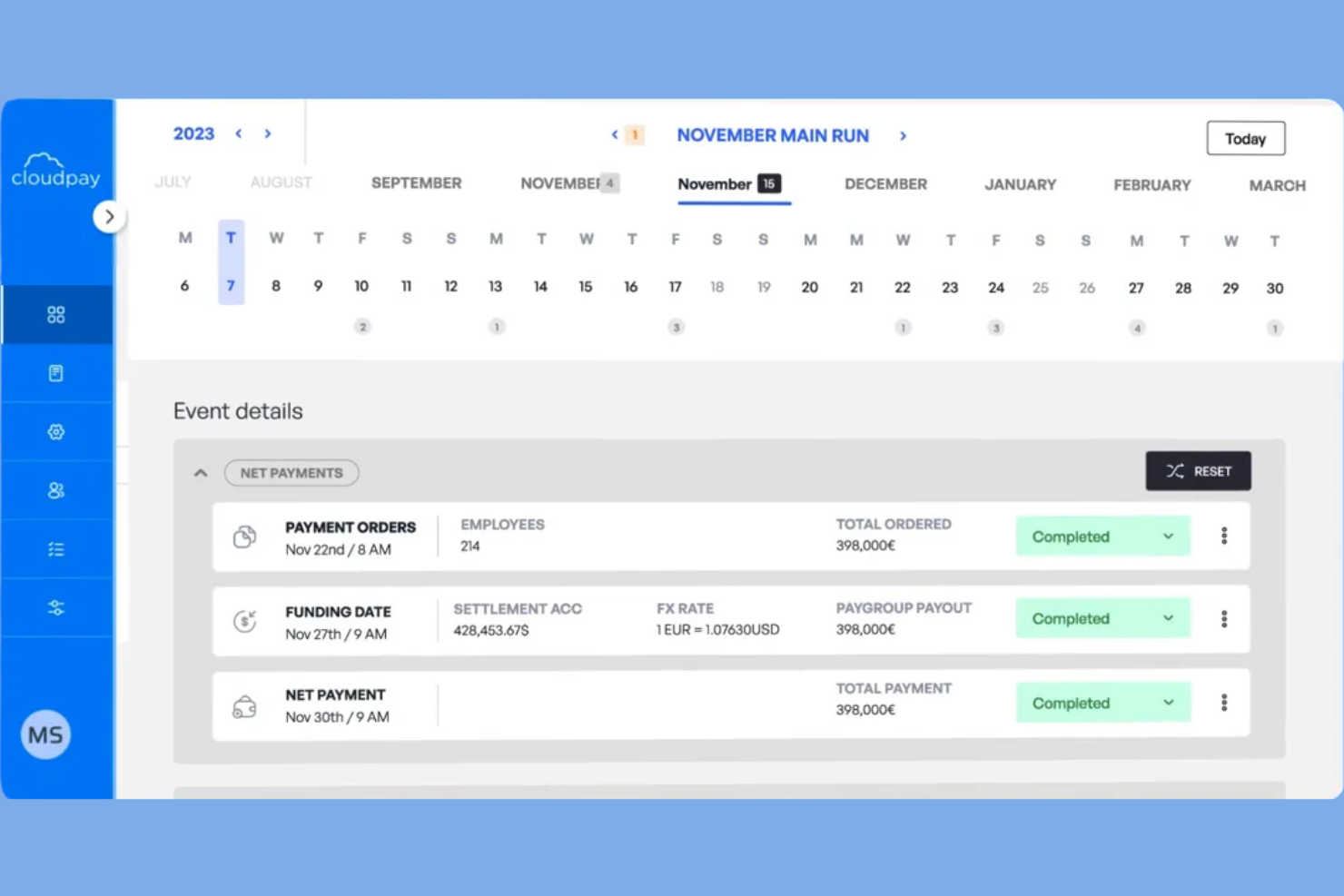Select the AUGUST month tab

[281, 182]
